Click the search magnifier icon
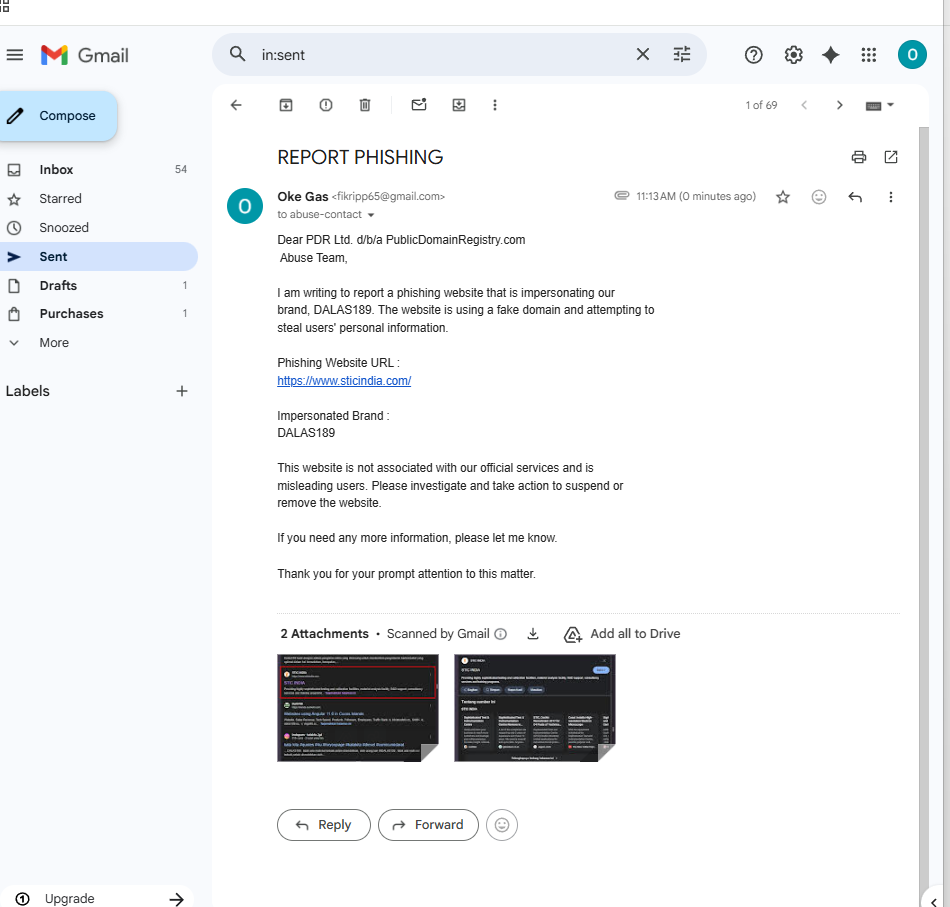 238,55
